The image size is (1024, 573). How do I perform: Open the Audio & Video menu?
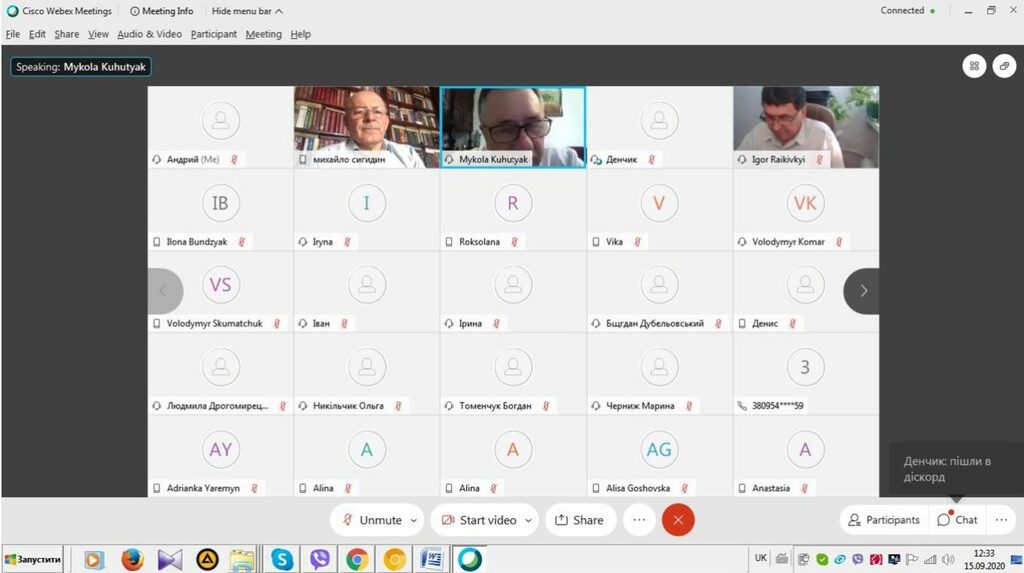(149, 34)
